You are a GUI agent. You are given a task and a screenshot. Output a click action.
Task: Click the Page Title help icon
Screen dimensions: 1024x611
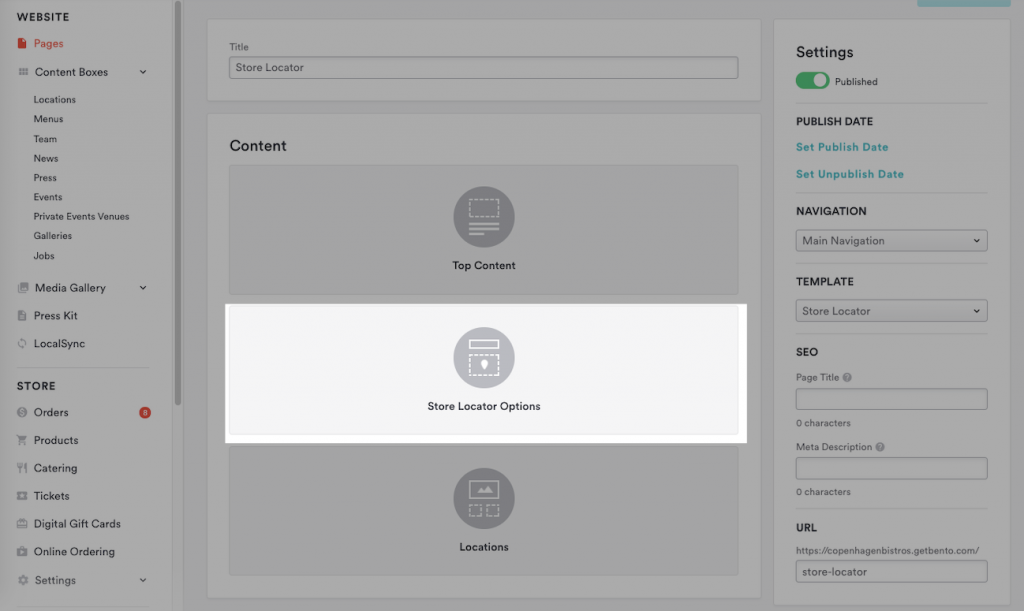(847, 377)
